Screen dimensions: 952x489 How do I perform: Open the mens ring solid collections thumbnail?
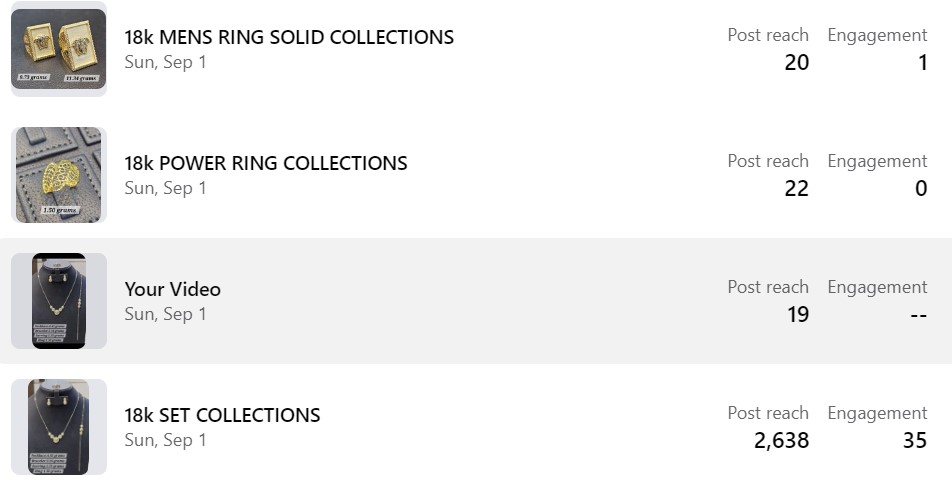click(x=59, y=49)
